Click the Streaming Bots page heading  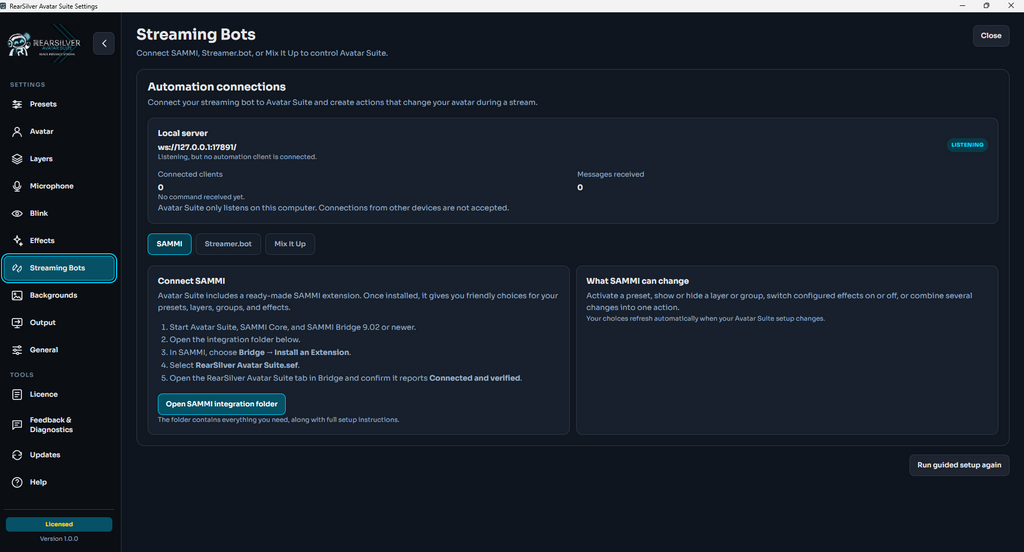pos(196,35)
